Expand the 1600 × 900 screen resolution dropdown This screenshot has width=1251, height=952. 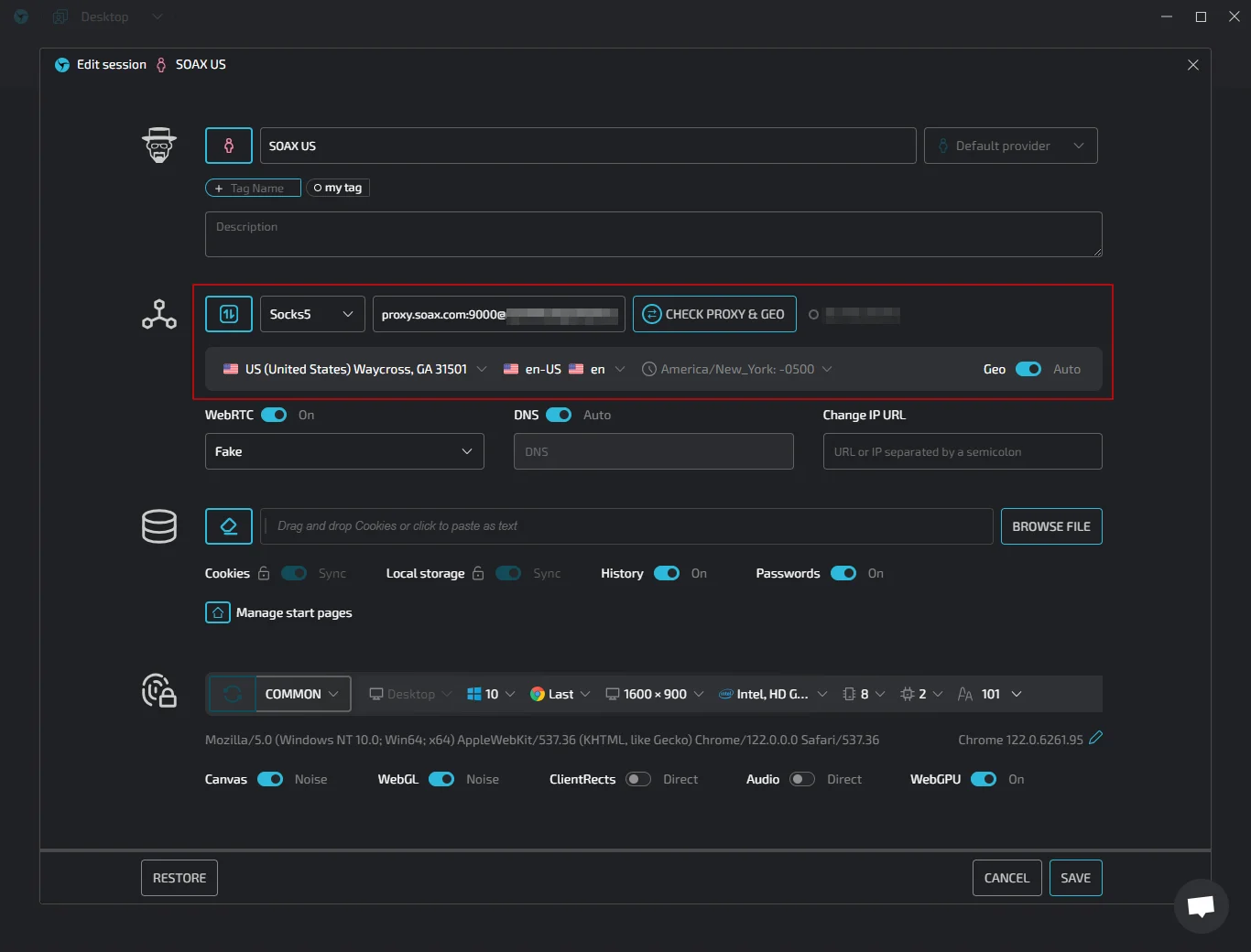[x=655, y=694]
